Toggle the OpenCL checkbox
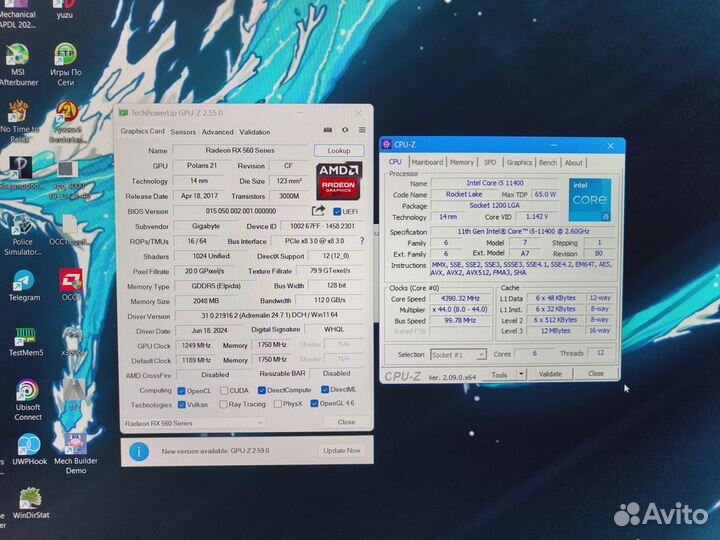 [x=181, y=391]
